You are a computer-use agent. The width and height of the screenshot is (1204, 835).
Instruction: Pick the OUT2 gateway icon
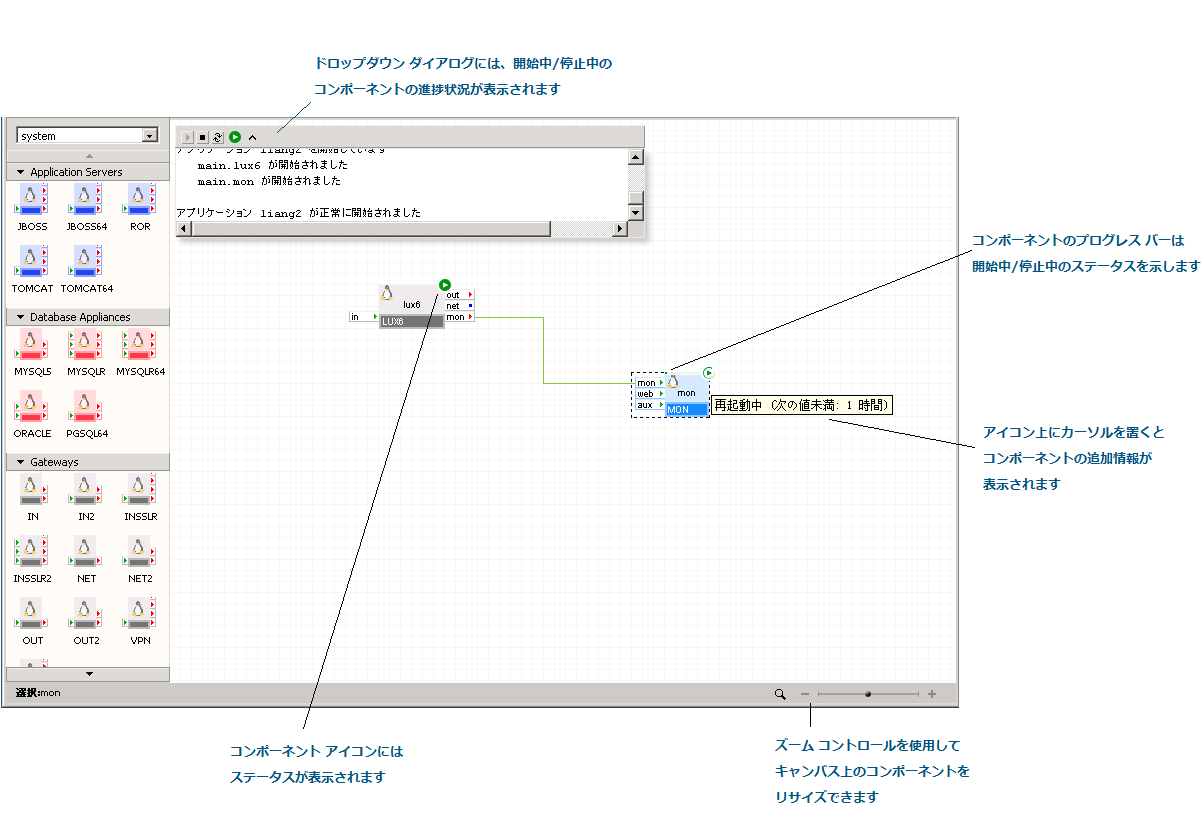85,614
